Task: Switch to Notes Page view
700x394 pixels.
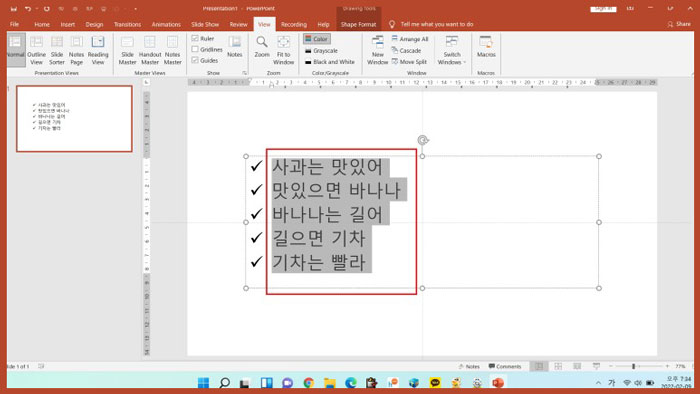Action: pos(76,50)
